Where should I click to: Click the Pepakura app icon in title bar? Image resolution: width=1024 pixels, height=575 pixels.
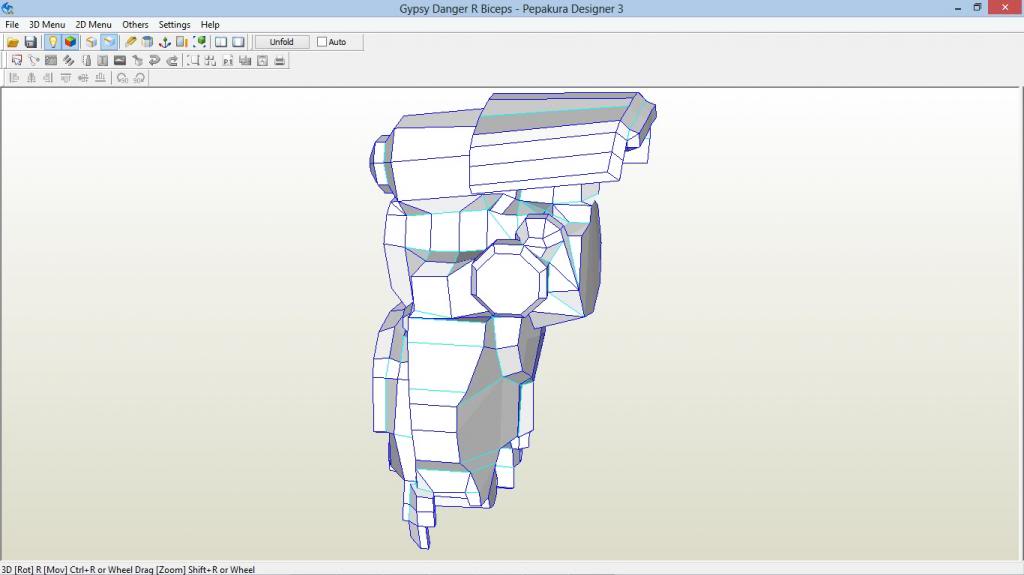(8, 8)
